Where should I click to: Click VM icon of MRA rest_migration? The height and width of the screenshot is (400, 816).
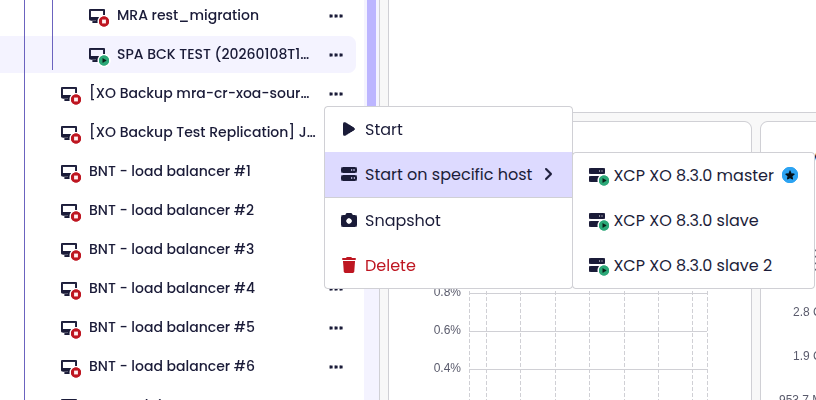[99, 17]
